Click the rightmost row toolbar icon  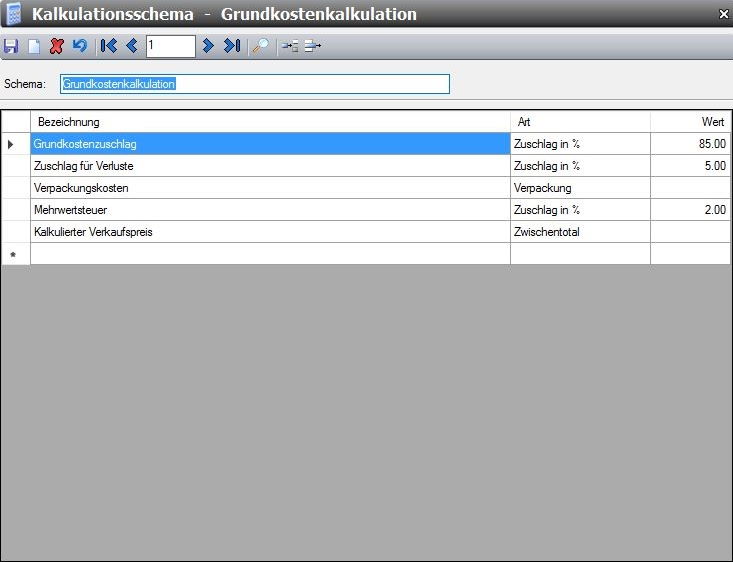coord(313,46)
